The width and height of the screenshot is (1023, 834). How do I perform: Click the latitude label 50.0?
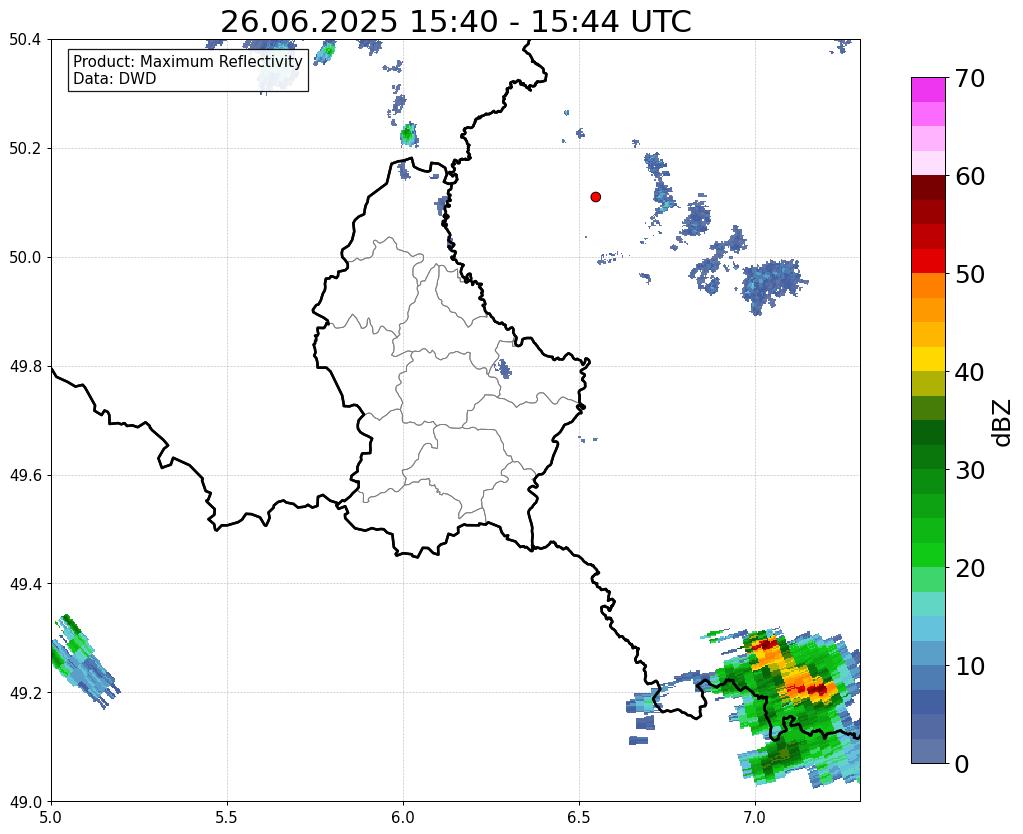(25, 258)
